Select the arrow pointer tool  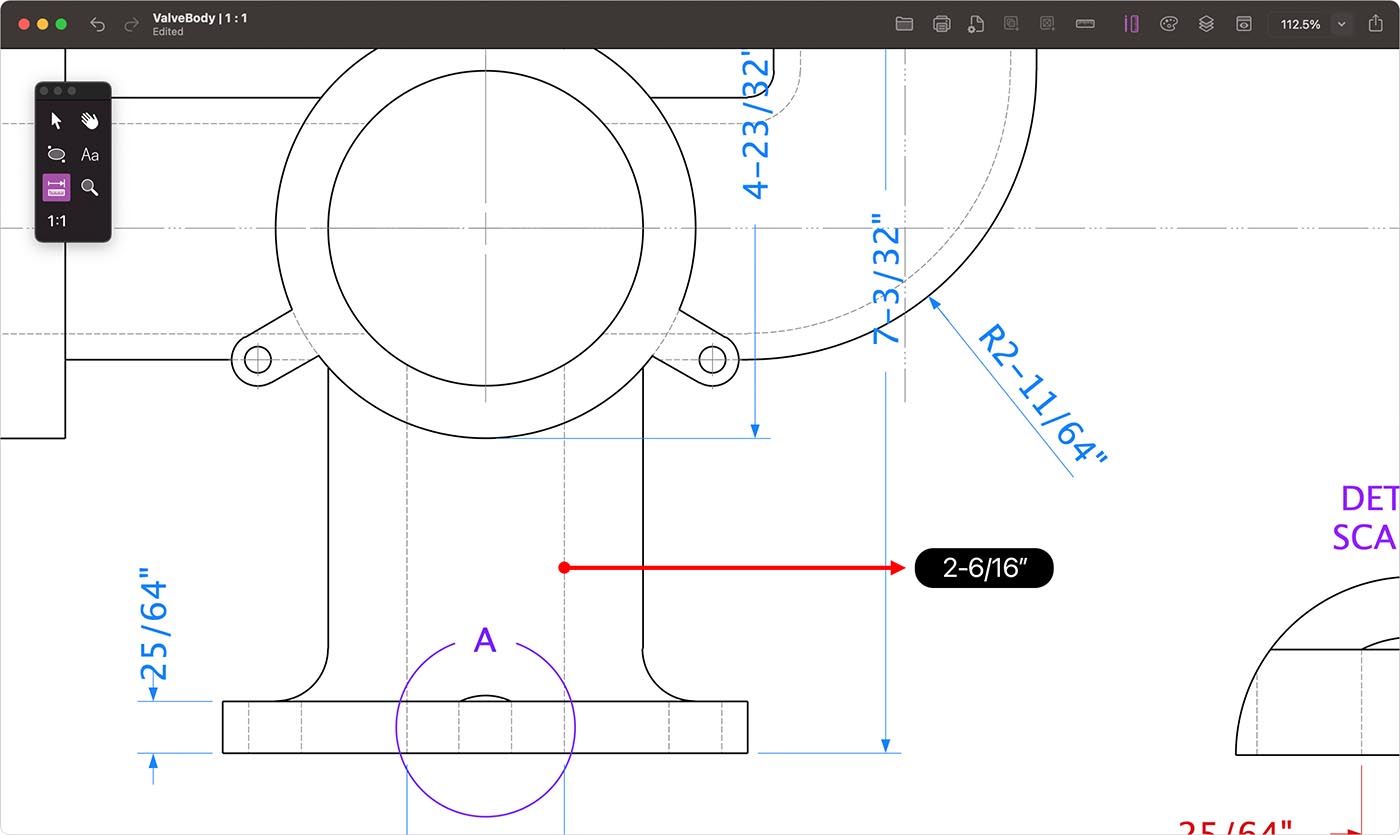point(57,121)
